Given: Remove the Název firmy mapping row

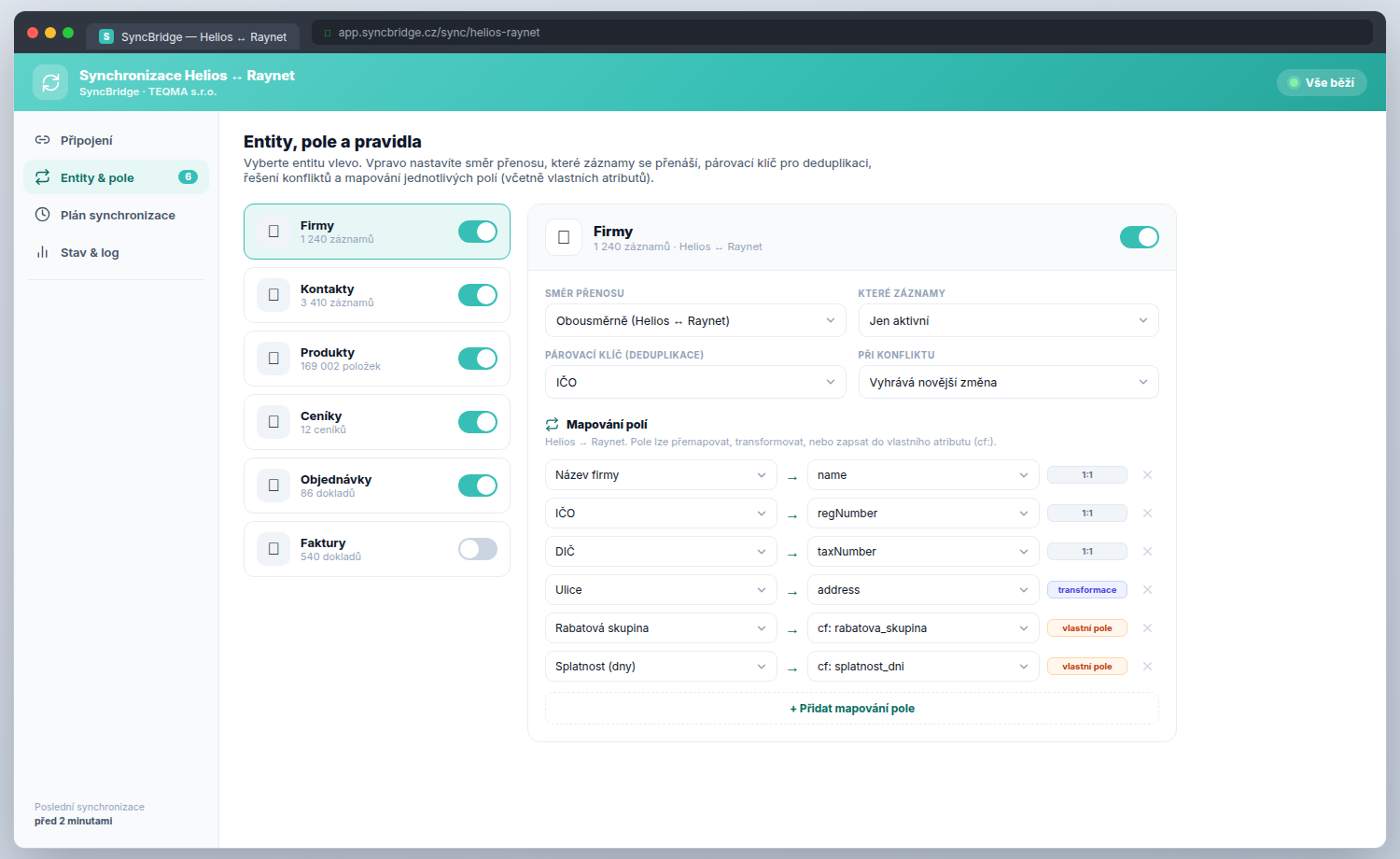Looking at the screenshot, I should click(x=1147, y=475).
